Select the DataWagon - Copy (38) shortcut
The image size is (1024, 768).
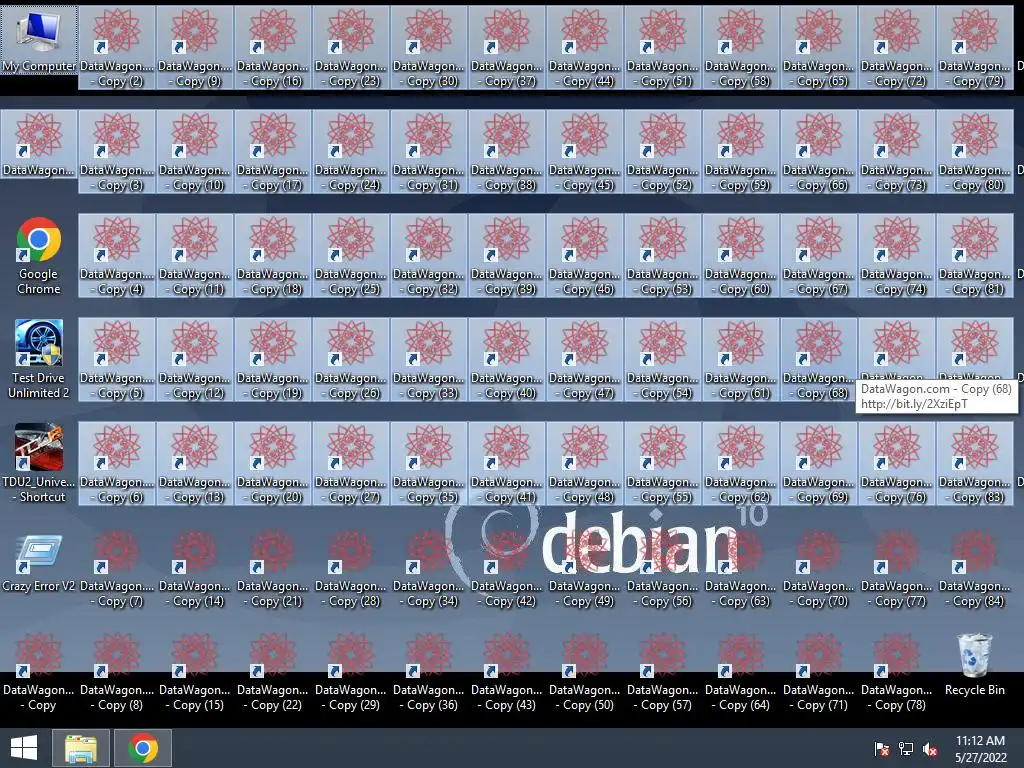(x=507, y=152)
